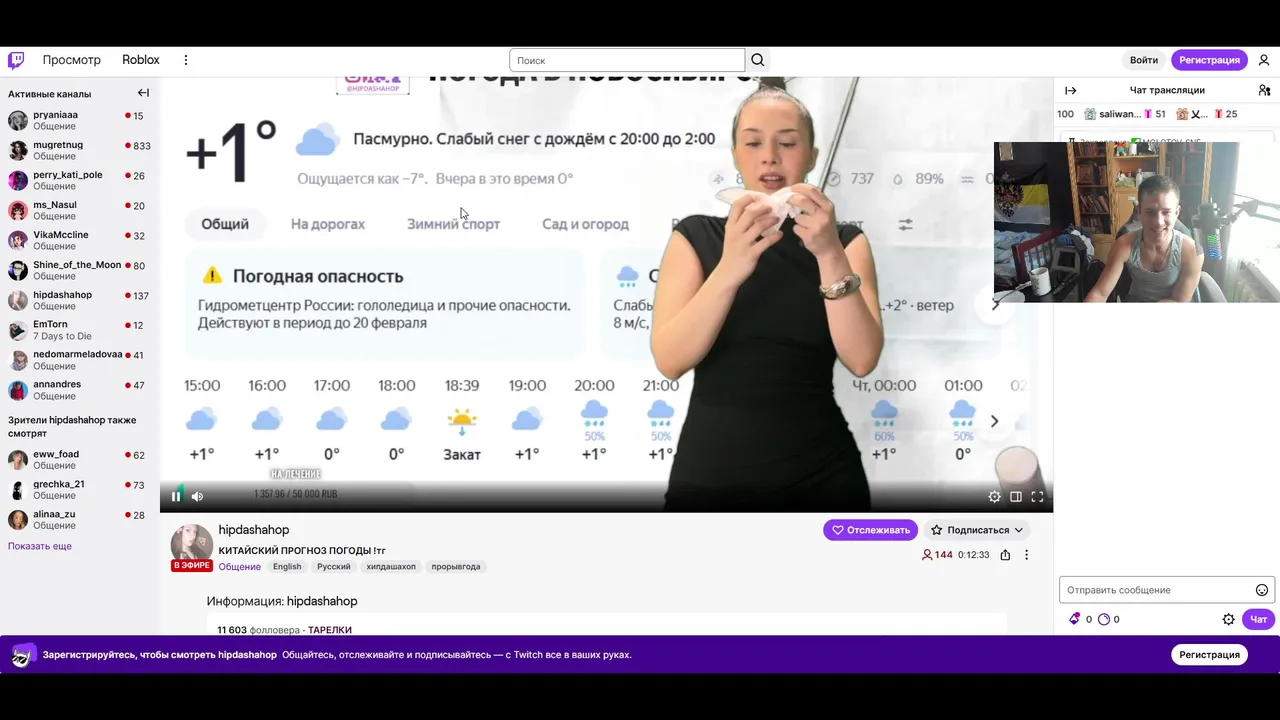Open the ms_Nasul channel
1280x720 pixels.
pyautogui.click(x=80, y=210)
